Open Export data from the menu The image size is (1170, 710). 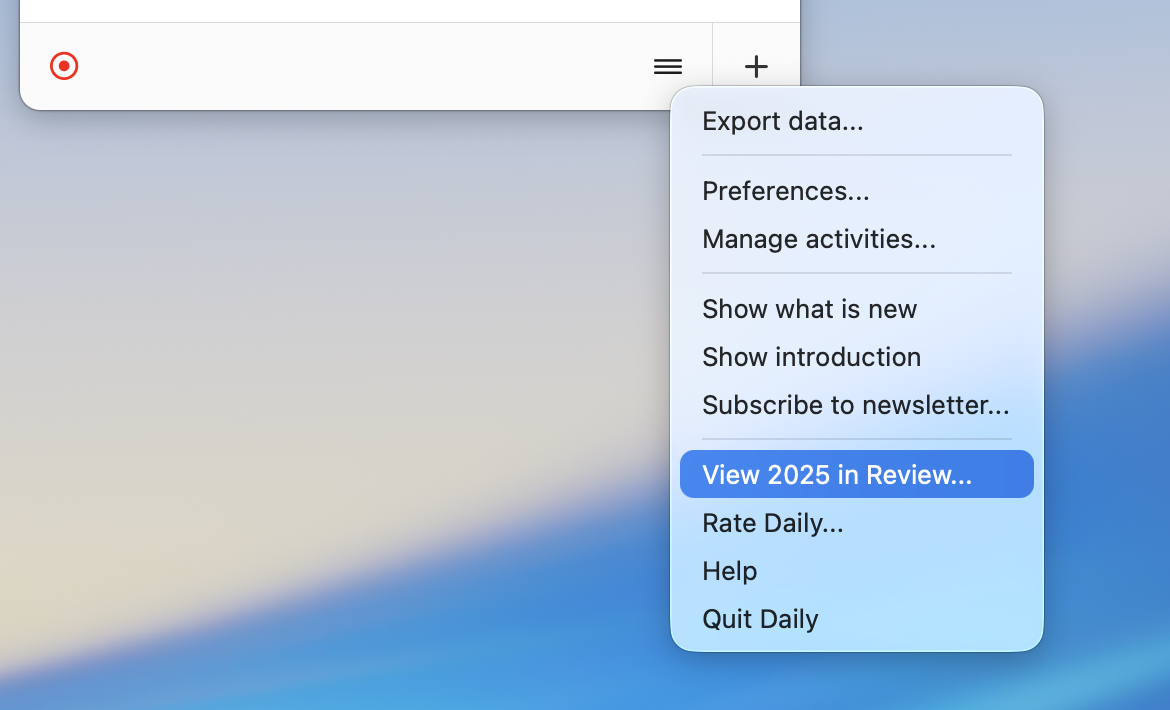point(782,121)
